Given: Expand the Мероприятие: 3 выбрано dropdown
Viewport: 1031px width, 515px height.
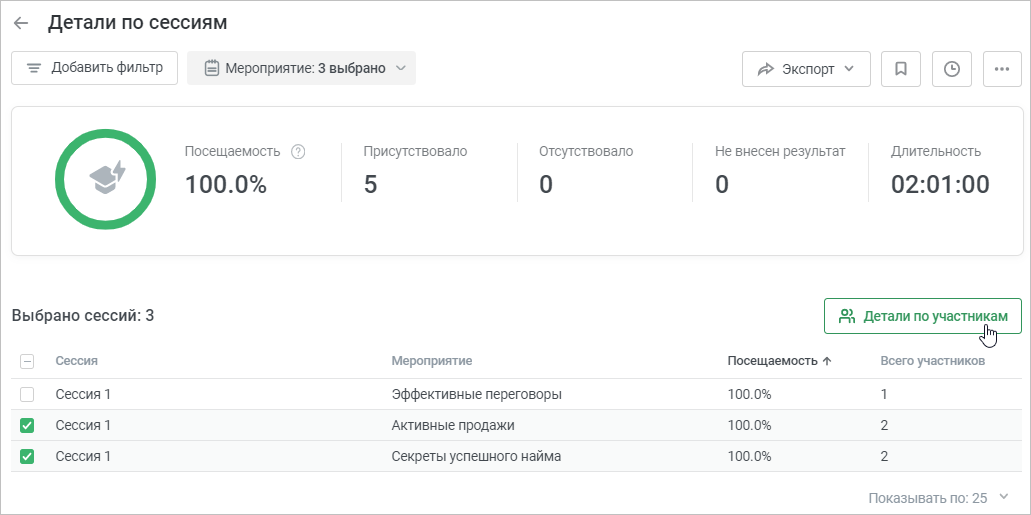Looking at the screenshot, I should point(301,68).
